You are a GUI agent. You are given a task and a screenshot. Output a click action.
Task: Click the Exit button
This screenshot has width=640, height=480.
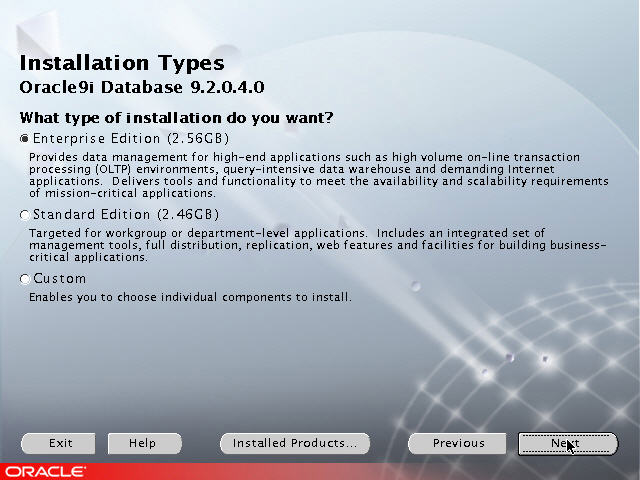pos(58,443)
